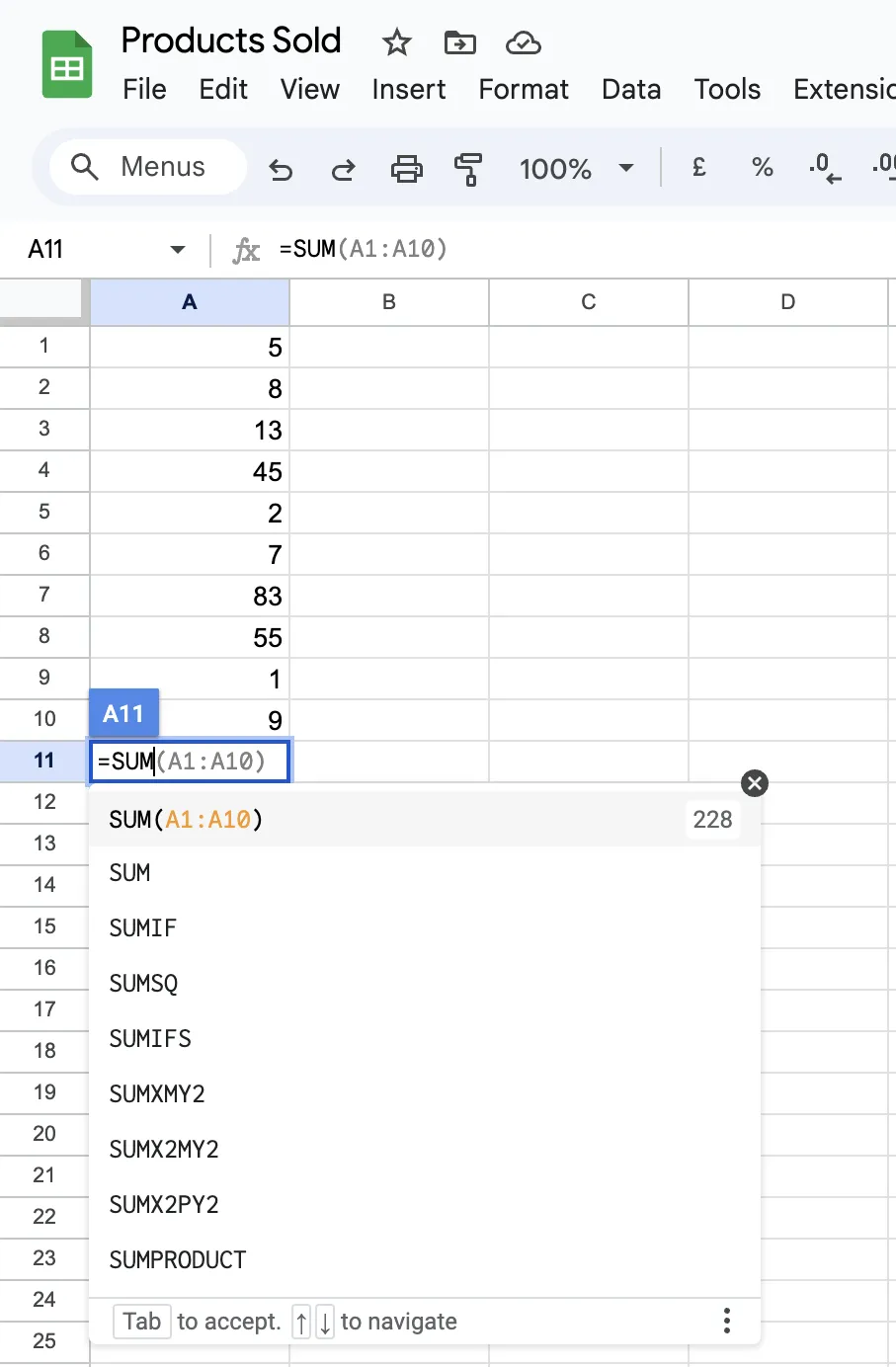Click the move to folder icon

[x=459, y=42]
